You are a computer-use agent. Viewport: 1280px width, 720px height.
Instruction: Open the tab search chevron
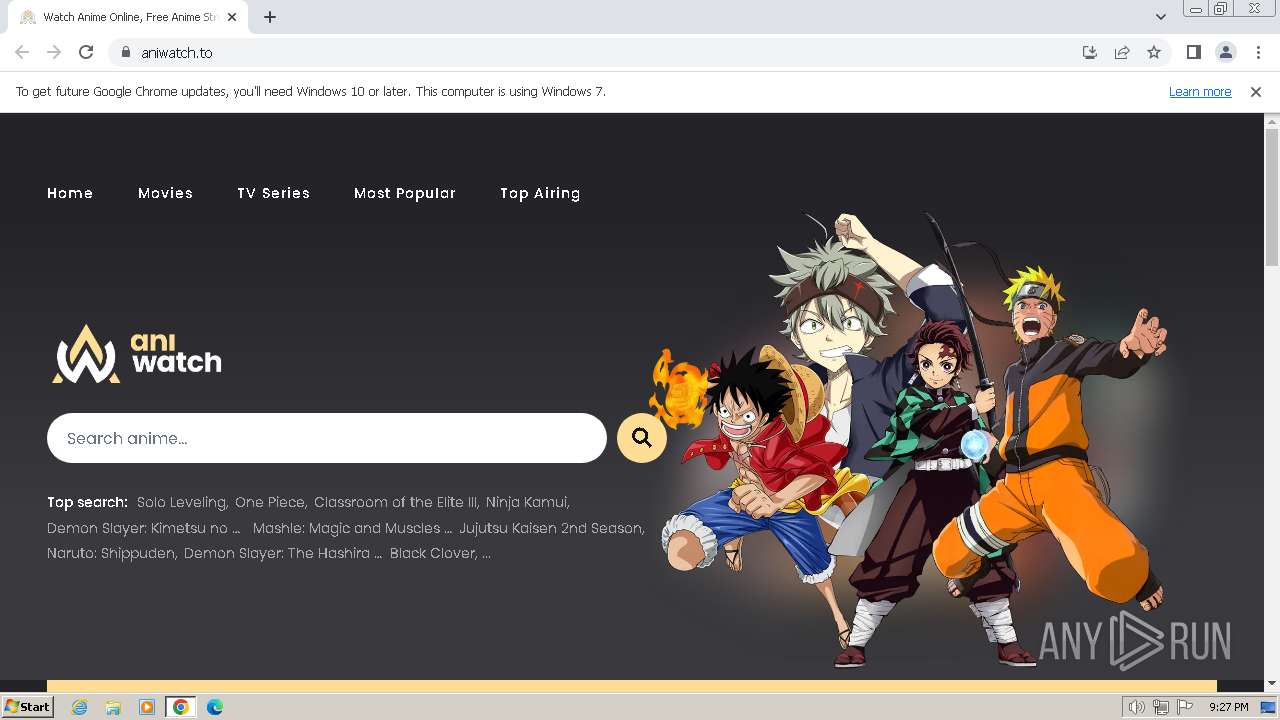click(1160, 17)
